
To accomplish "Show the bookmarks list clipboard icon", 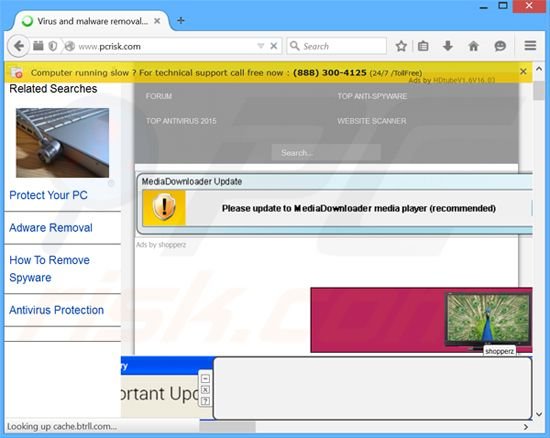I will (423, 46).
